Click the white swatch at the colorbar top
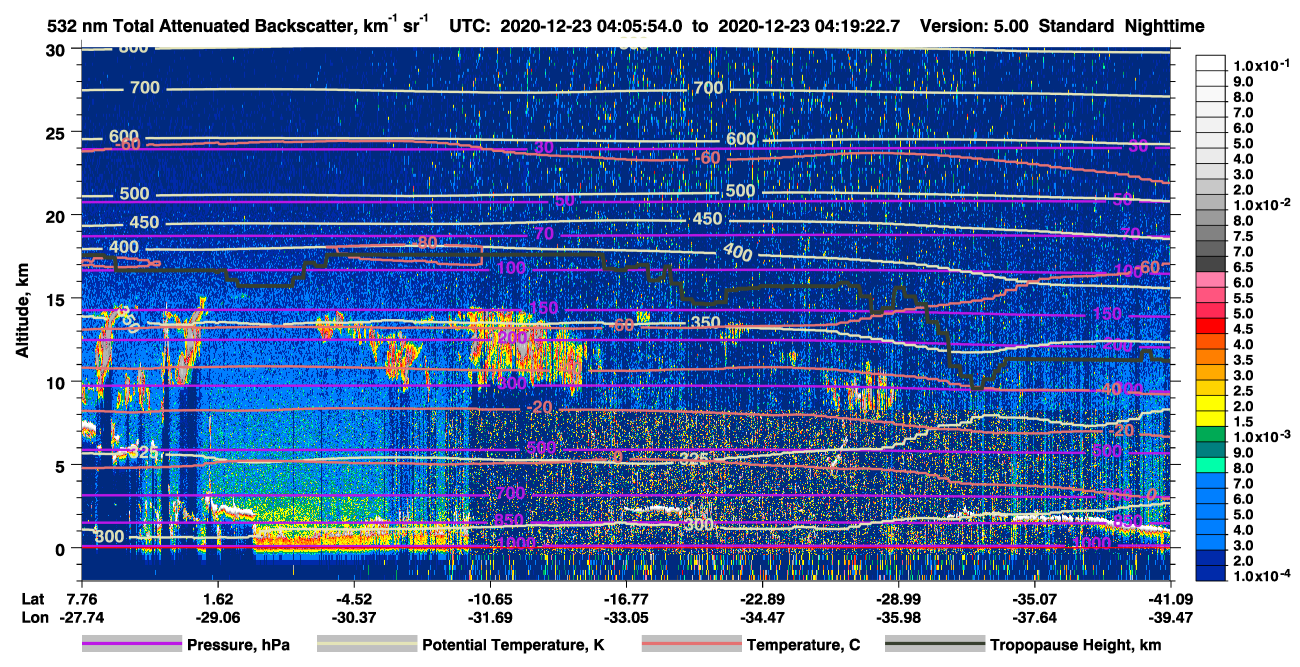 click(1211, 61)
